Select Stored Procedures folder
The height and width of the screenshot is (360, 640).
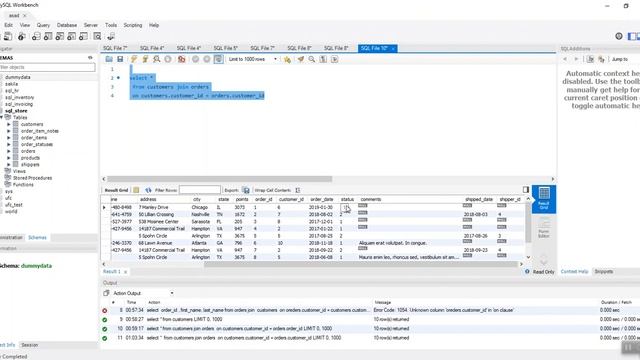coord(32,178)
